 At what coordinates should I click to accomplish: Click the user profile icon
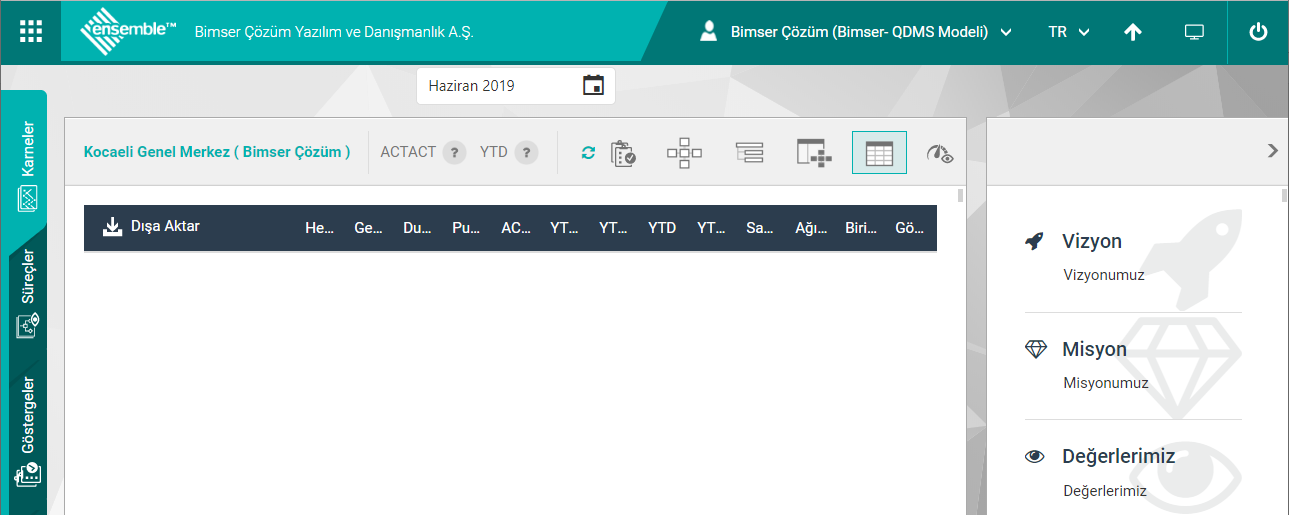(x=709, y=31)
